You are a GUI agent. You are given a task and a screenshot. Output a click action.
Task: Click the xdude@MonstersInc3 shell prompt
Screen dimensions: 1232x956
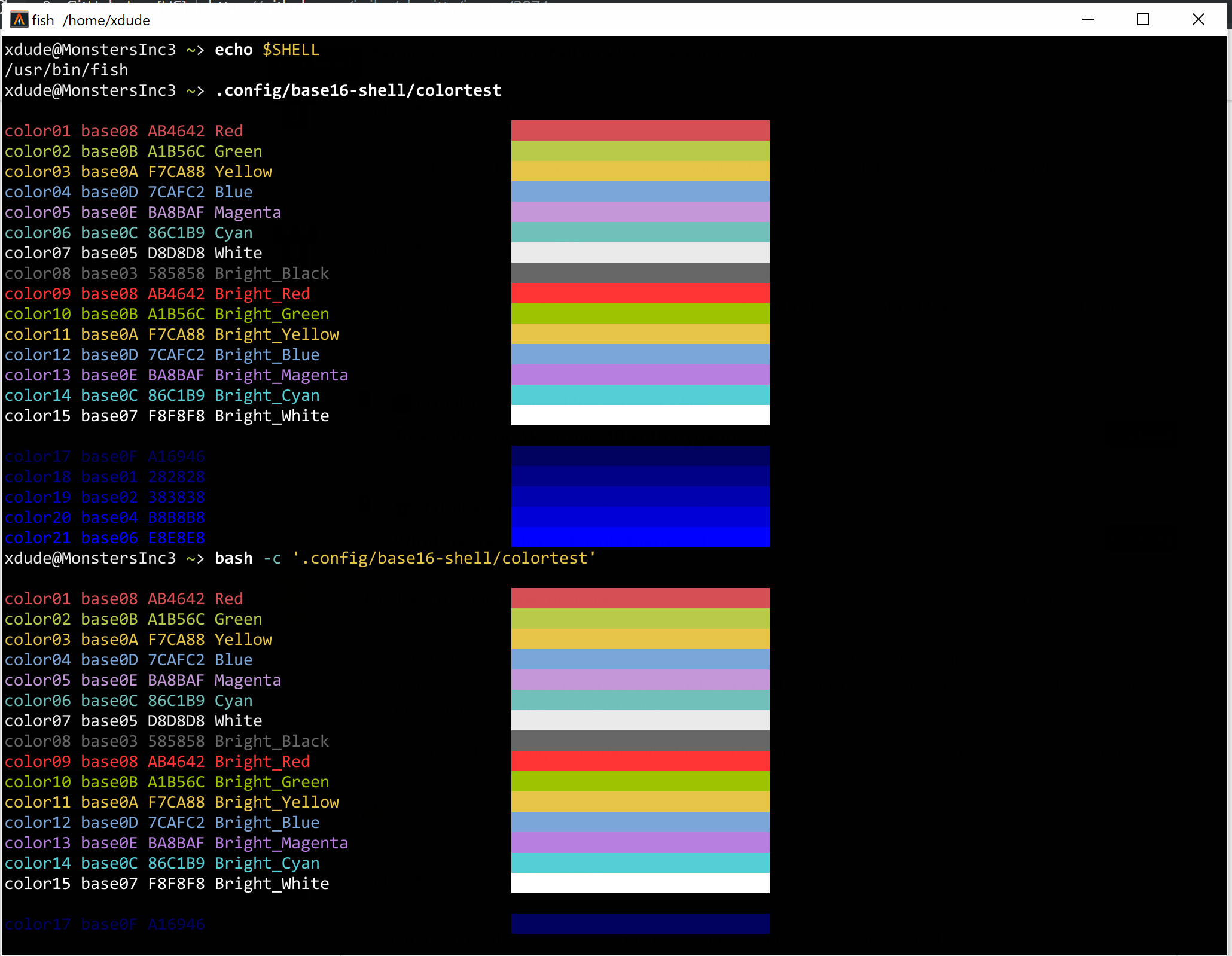90,50
